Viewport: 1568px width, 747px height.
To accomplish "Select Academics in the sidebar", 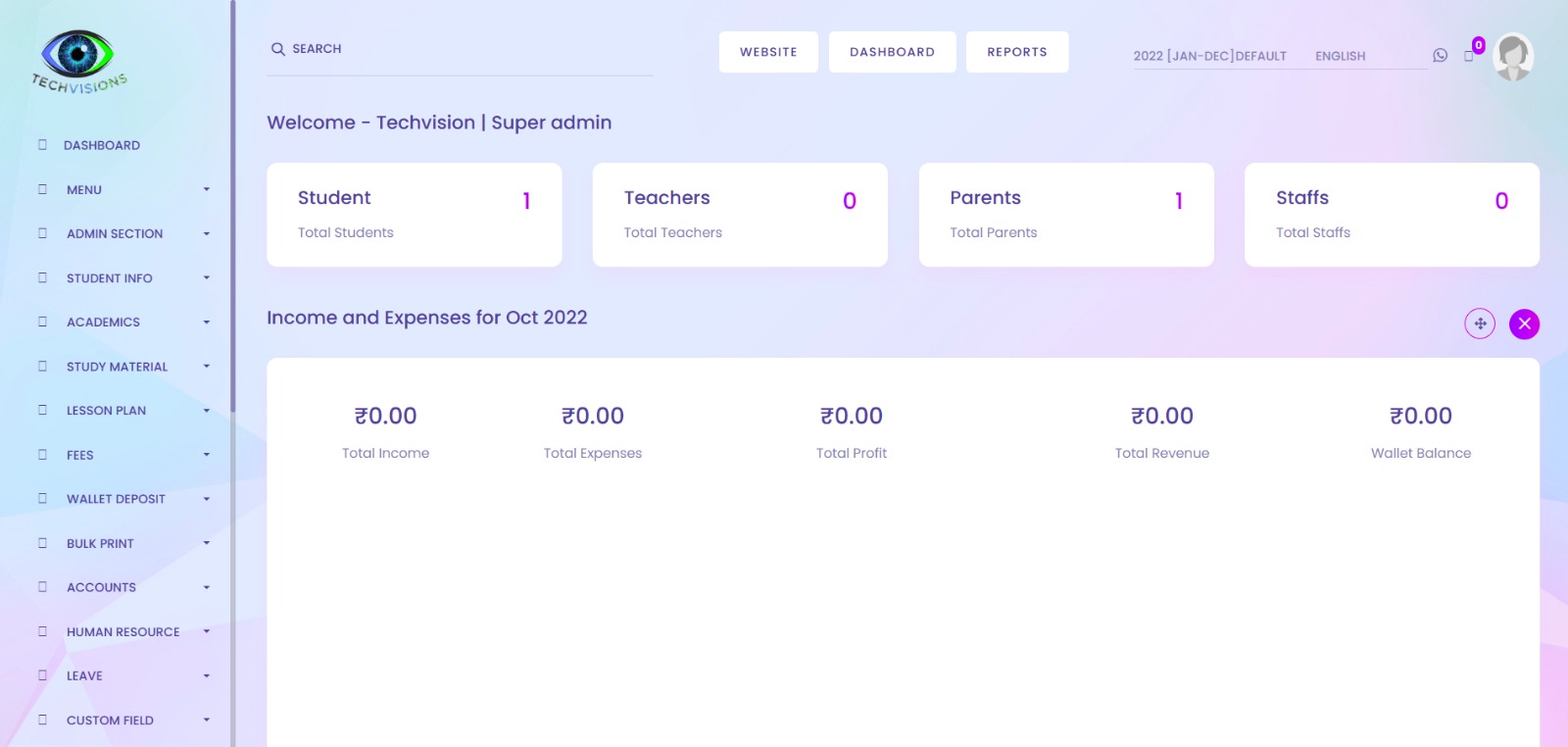I will click(x=103, y=323).
